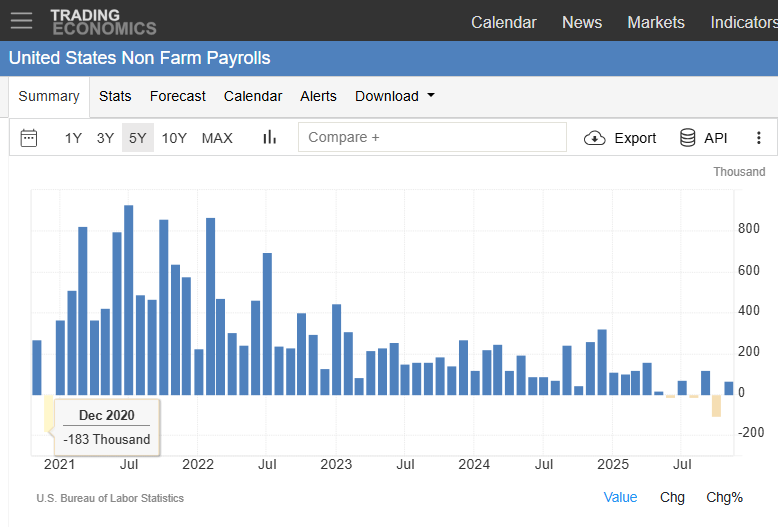Viewport: 778px width, 527px height.
Task: Click the Chg link below the chart
Action: point(672,497)
